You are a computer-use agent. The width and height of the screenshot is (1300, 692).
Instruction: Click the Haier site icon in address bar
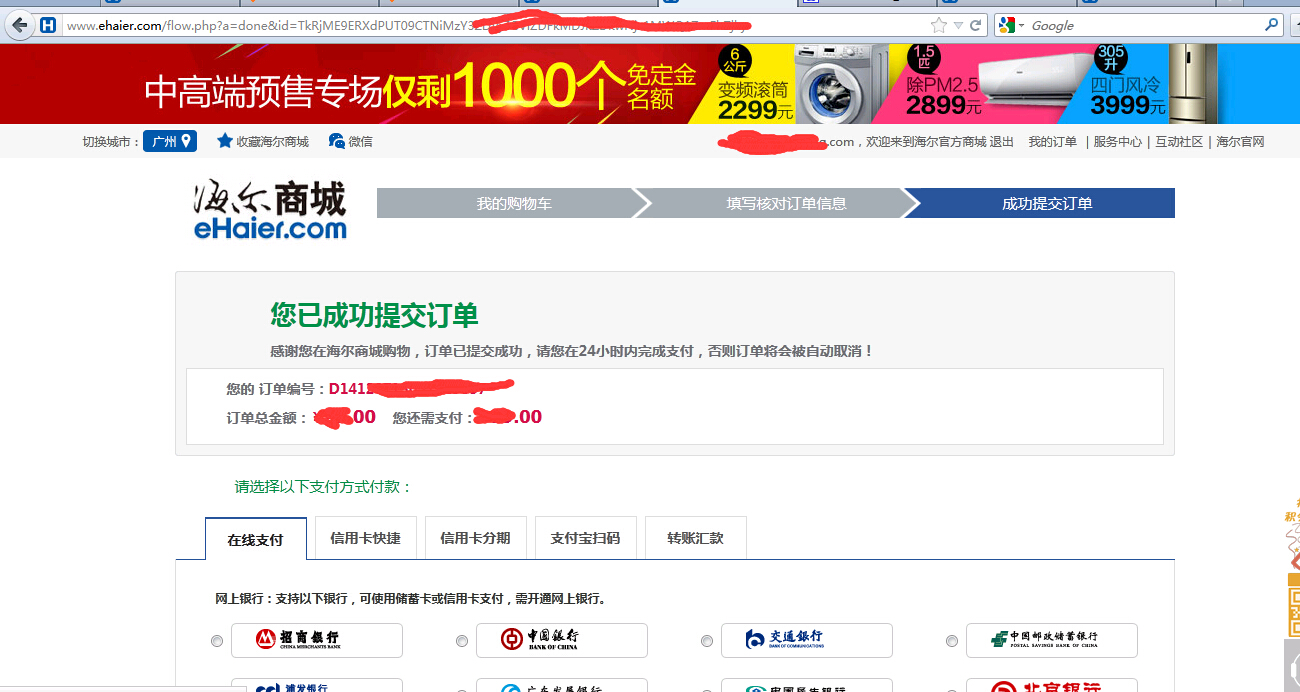(47, 25)
